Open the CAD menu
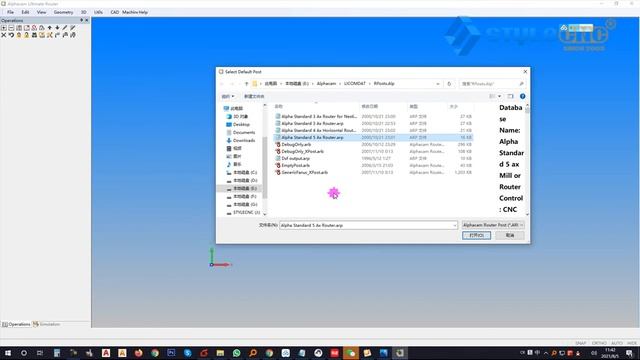The image size is (640, 360). [x=114, y=12]
